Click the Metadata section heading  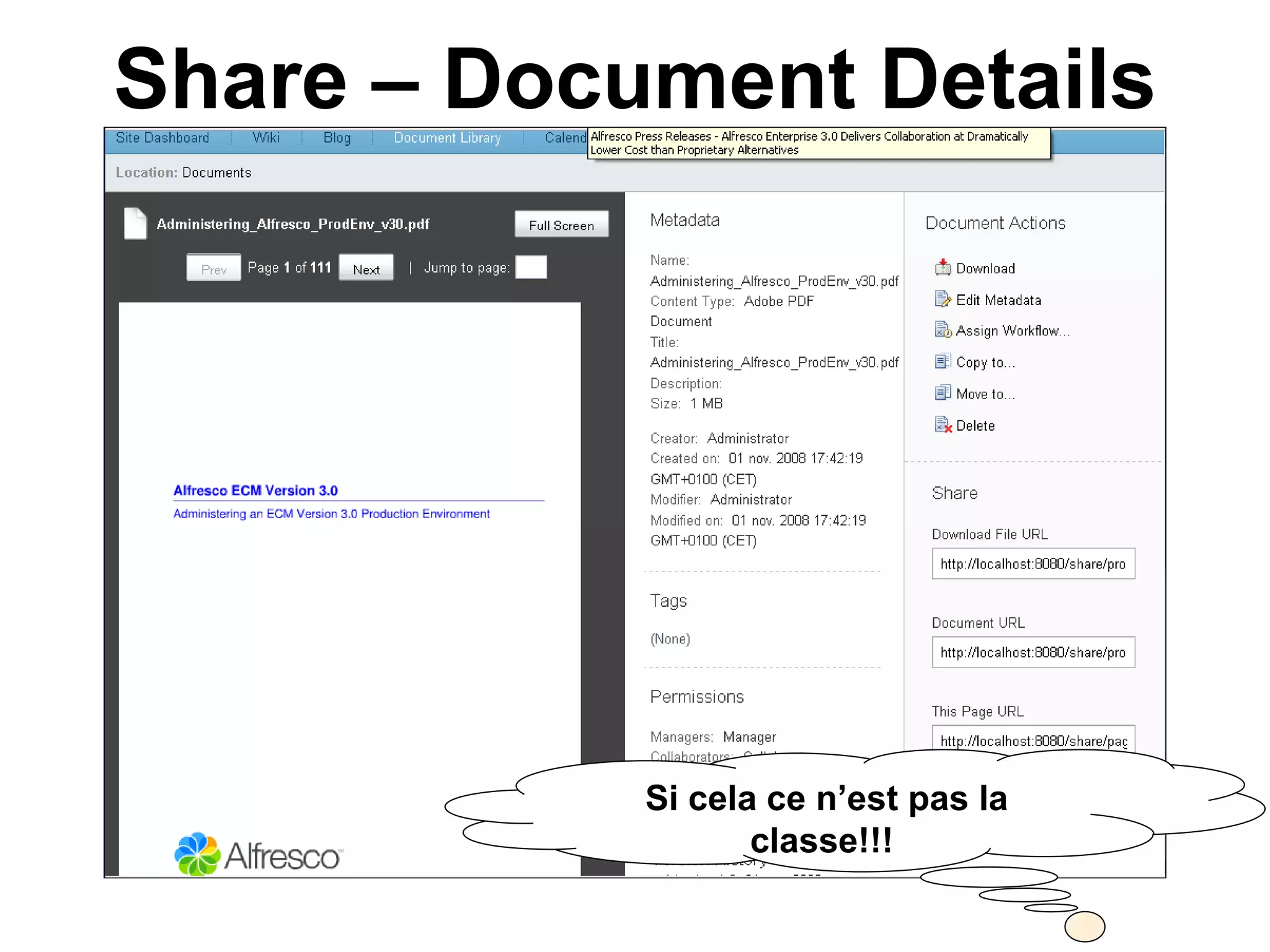[x=685, y=220]
